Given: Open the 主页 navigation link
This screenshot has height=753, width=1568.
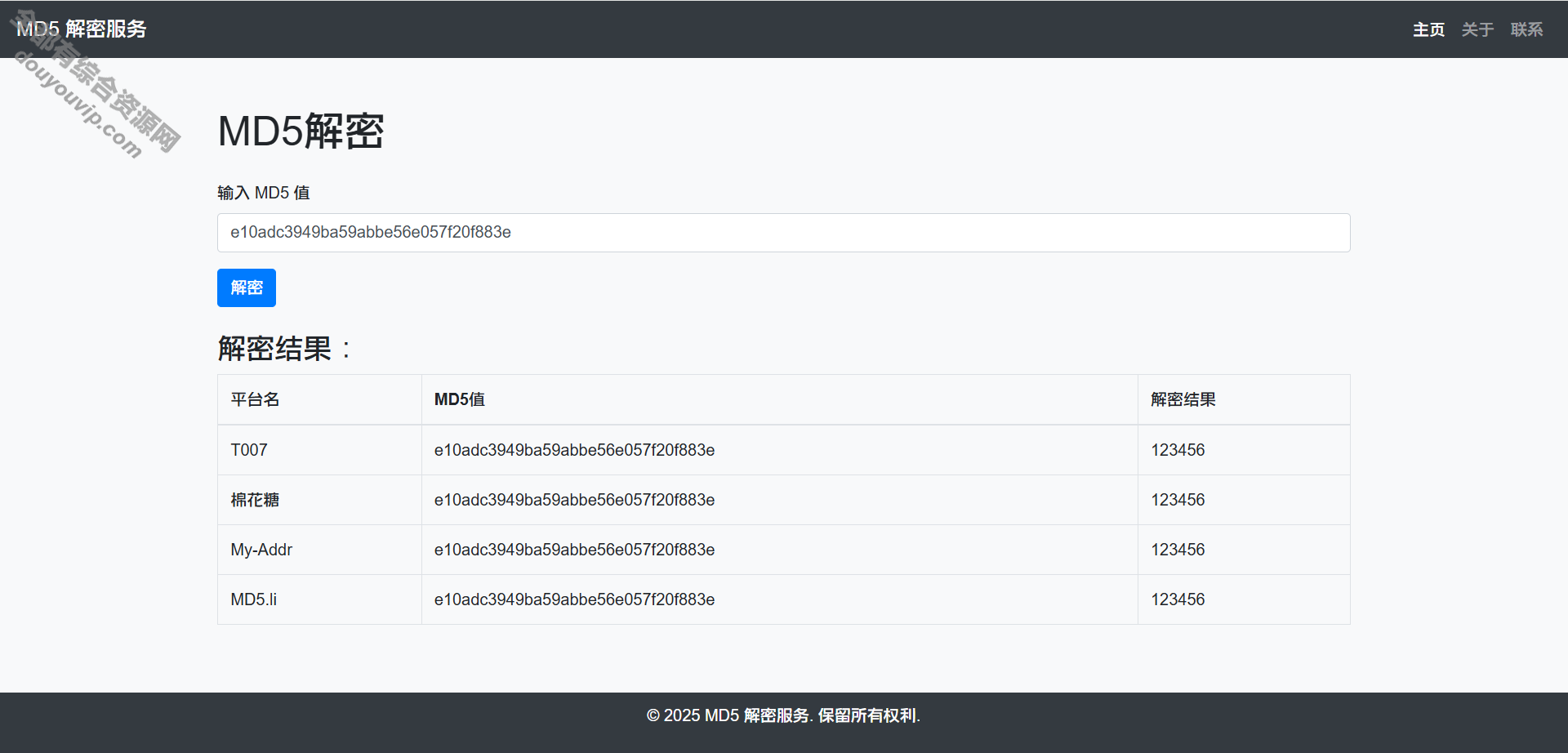Looking at the screenshot, I should (1428, 29).
